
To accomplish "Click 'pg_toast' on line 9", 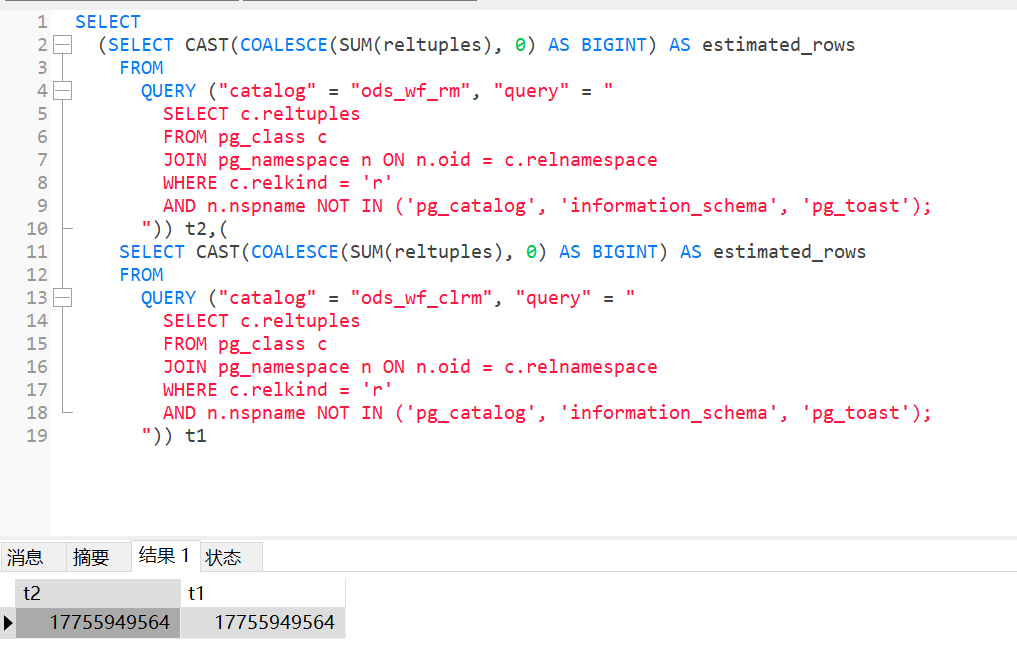I will click(x=855, y=206).
